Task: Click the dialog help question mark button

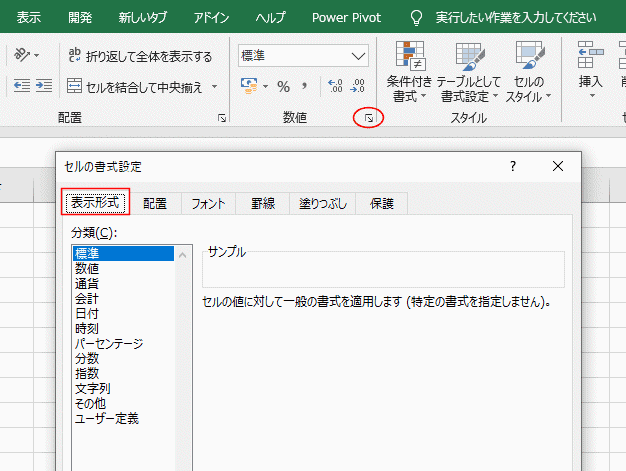Action: coord(513,166)
